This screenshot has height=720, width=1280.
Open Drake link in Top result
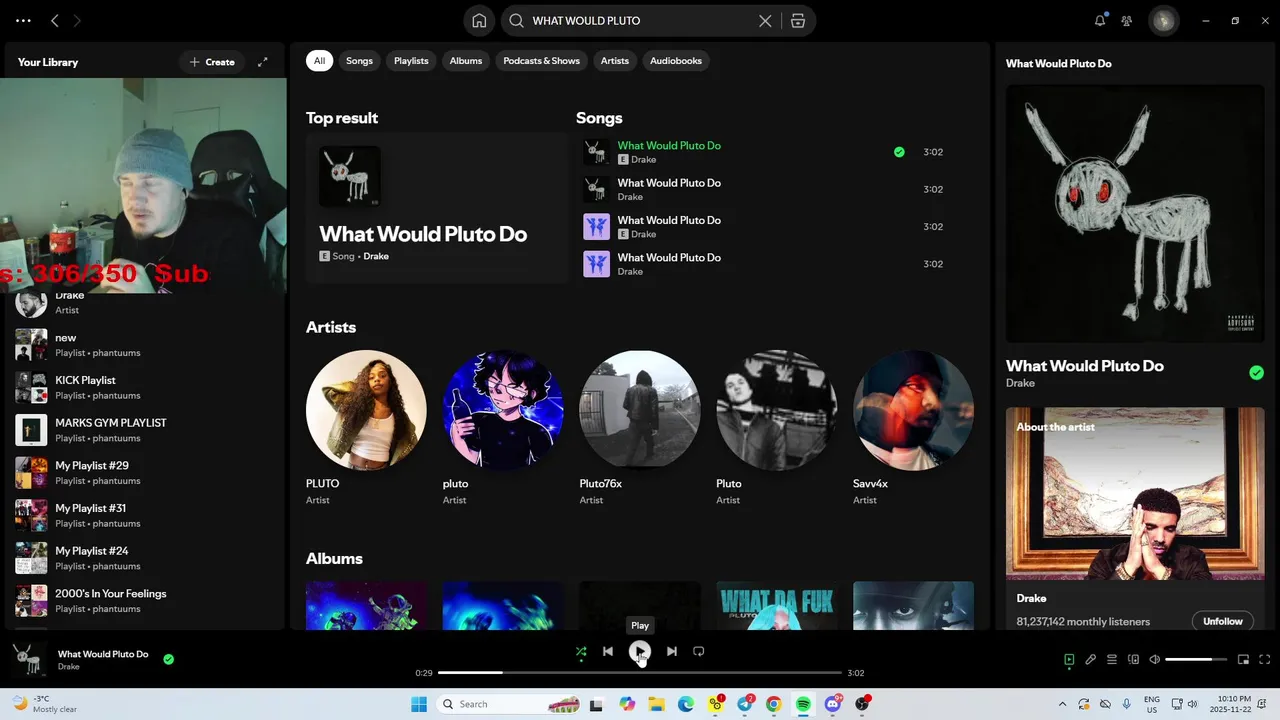click(x=376, y=256)
